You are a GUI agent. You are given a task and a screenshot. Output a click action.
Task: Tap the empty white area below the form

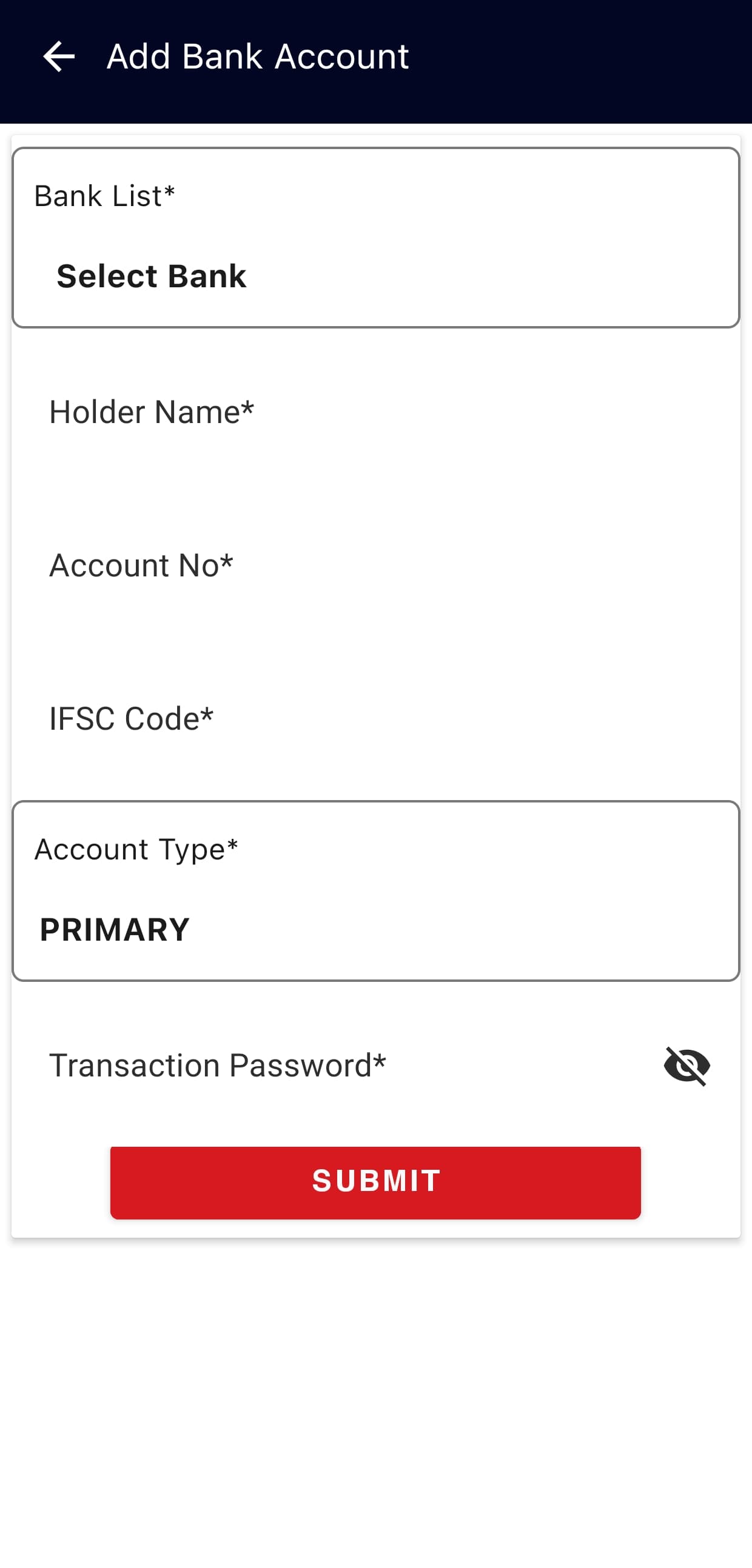[375, 1400]
